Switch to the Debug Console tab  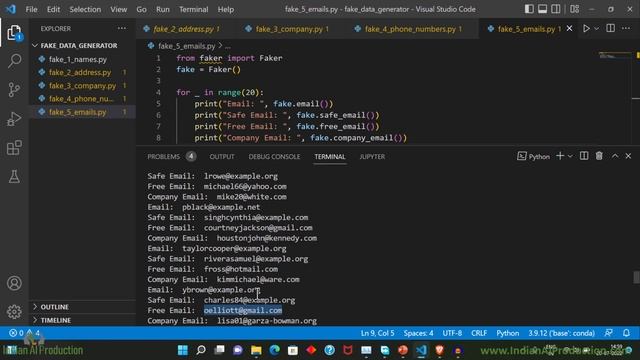[x=274, y=156]
